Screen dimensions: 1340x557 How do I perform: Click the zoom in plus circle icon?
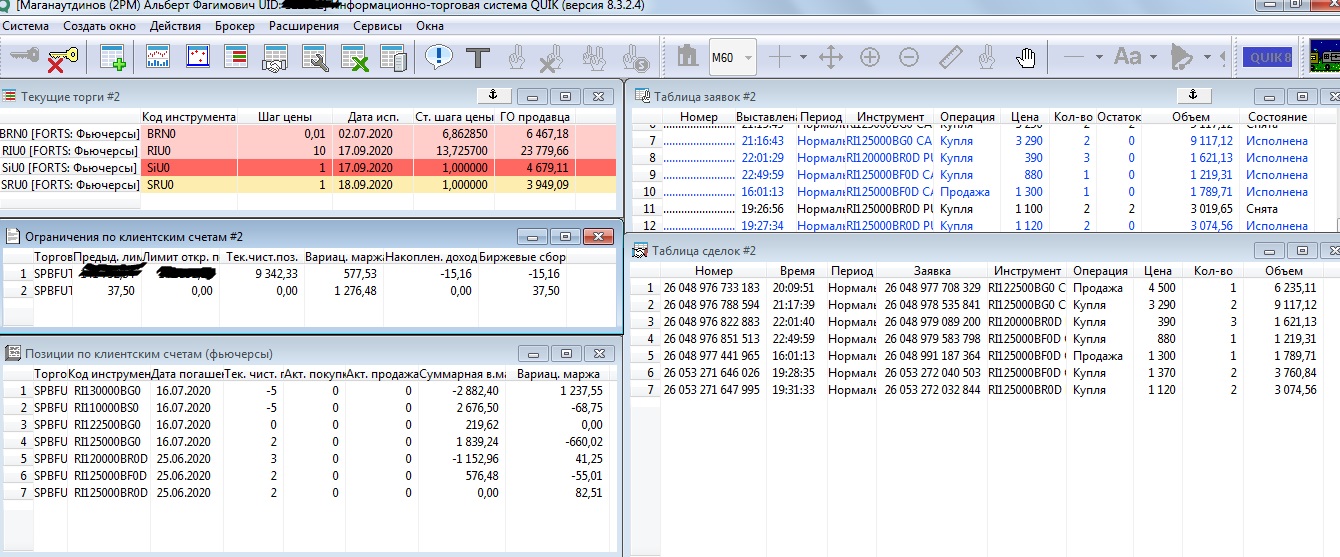click(x=870, y=58)
